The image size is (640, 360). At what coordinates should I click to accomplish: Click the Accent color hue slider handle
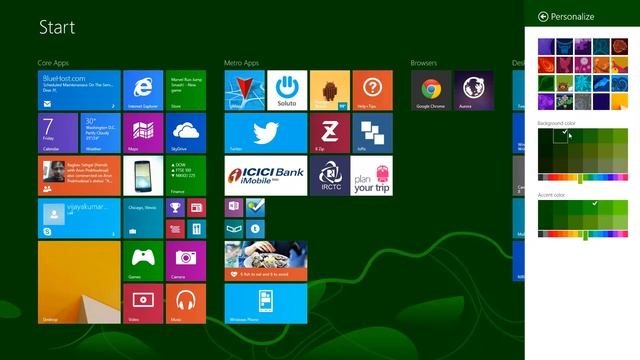click(x=585, y=235)
